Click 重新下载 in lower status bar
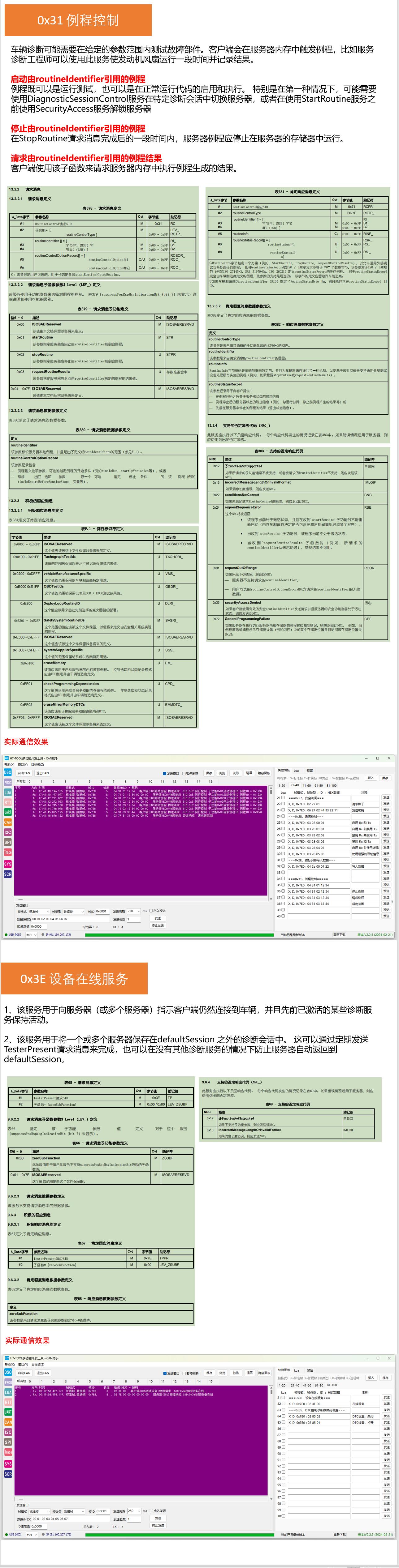Viewport: 399px width, 1568px height. (339, 1535)
